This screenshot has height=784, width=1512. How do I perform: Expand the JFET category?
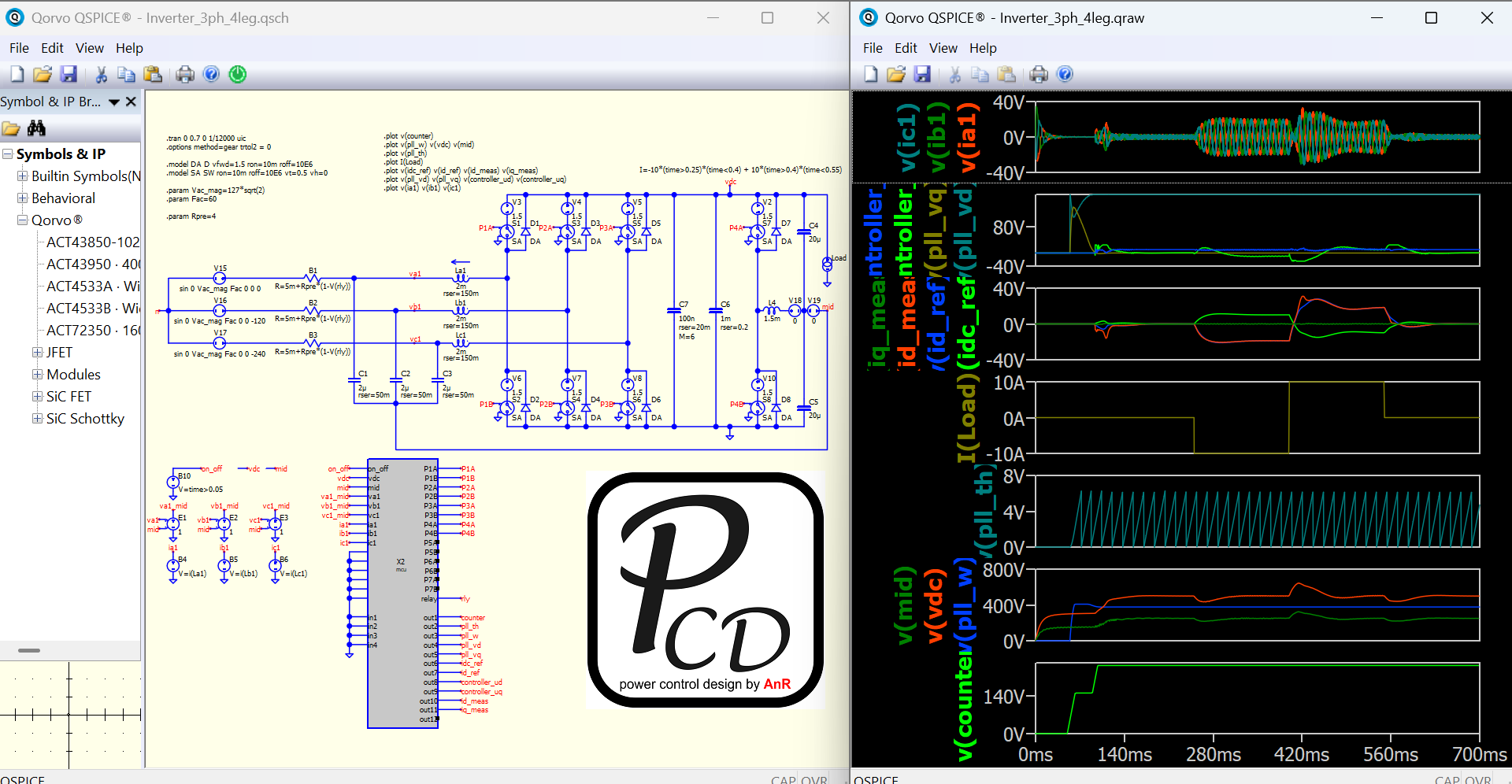click(x=37, y=352)
